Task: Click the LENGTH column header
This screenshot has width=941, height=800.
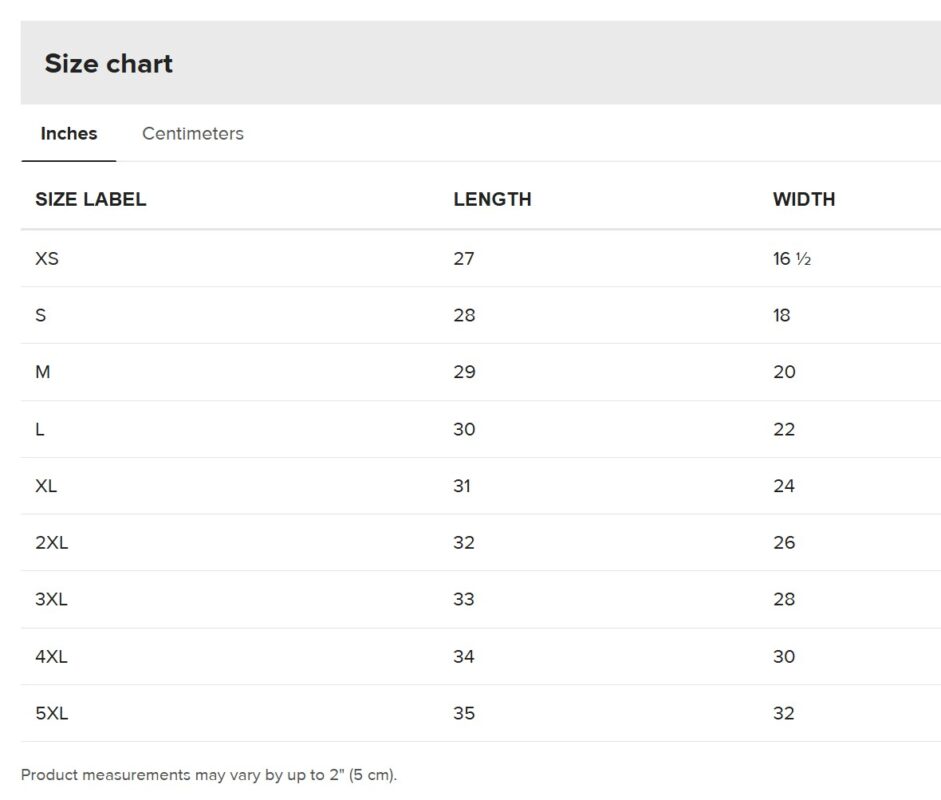Action: tap(492, 199)
